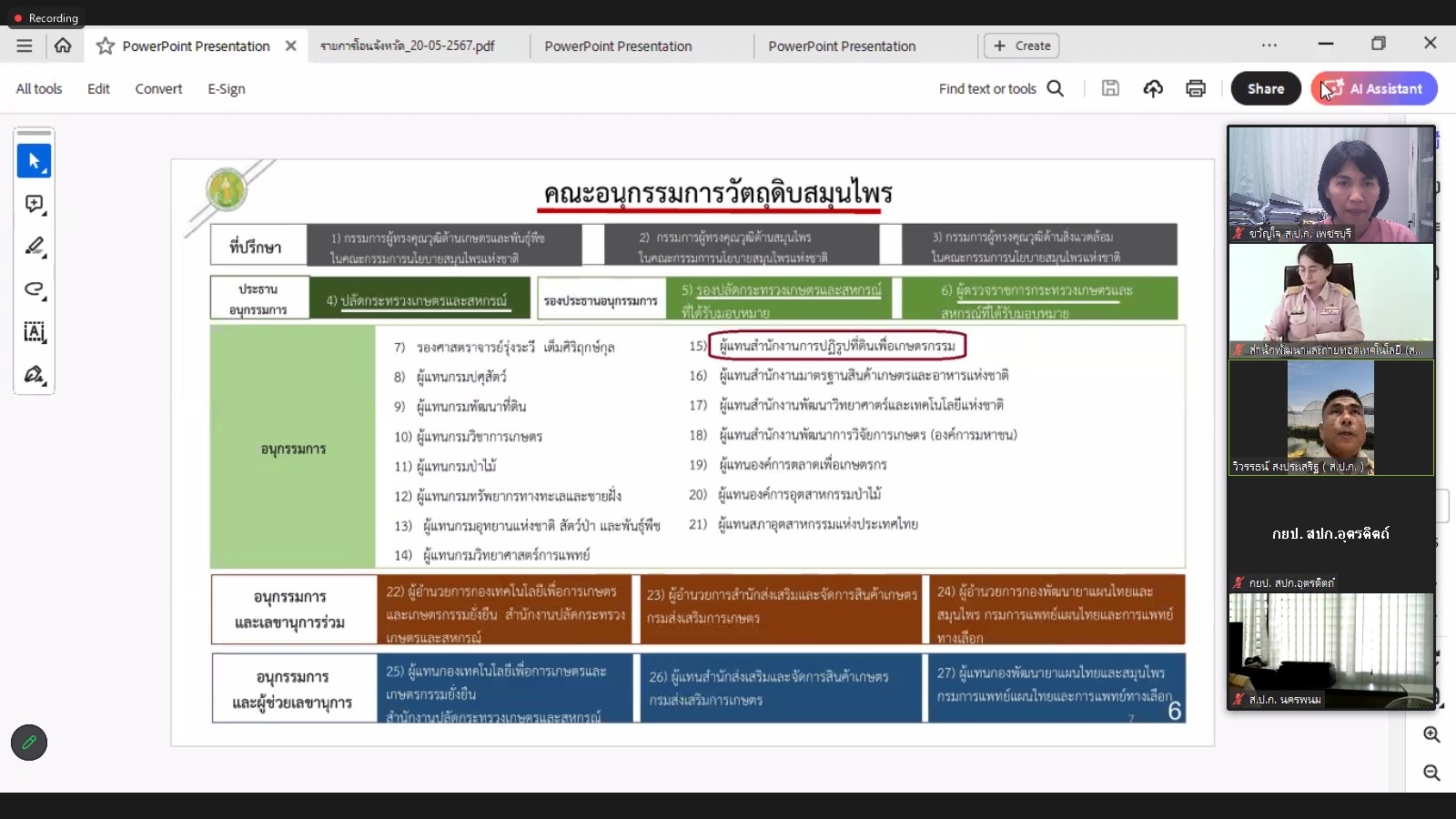Image resolution: width=1456 pixels, height=819 pixels.
Task: Click the green อนุกรรมการ panel label
Action: (293, 449)
